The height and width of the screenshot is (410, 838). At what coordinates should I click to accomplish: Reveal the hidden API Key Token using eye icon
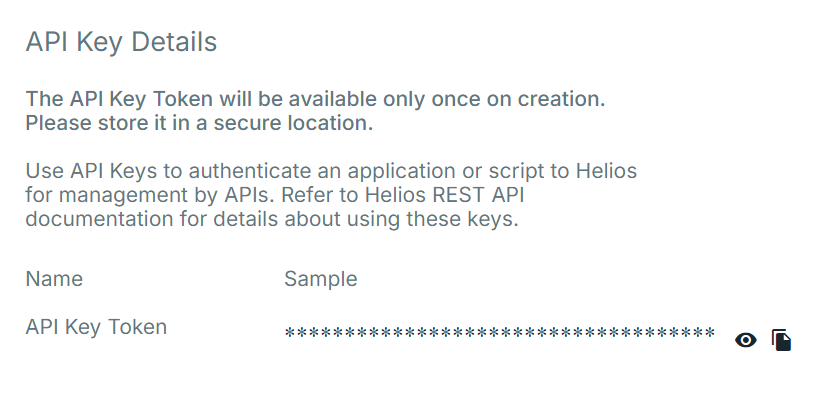coord(746,340)
